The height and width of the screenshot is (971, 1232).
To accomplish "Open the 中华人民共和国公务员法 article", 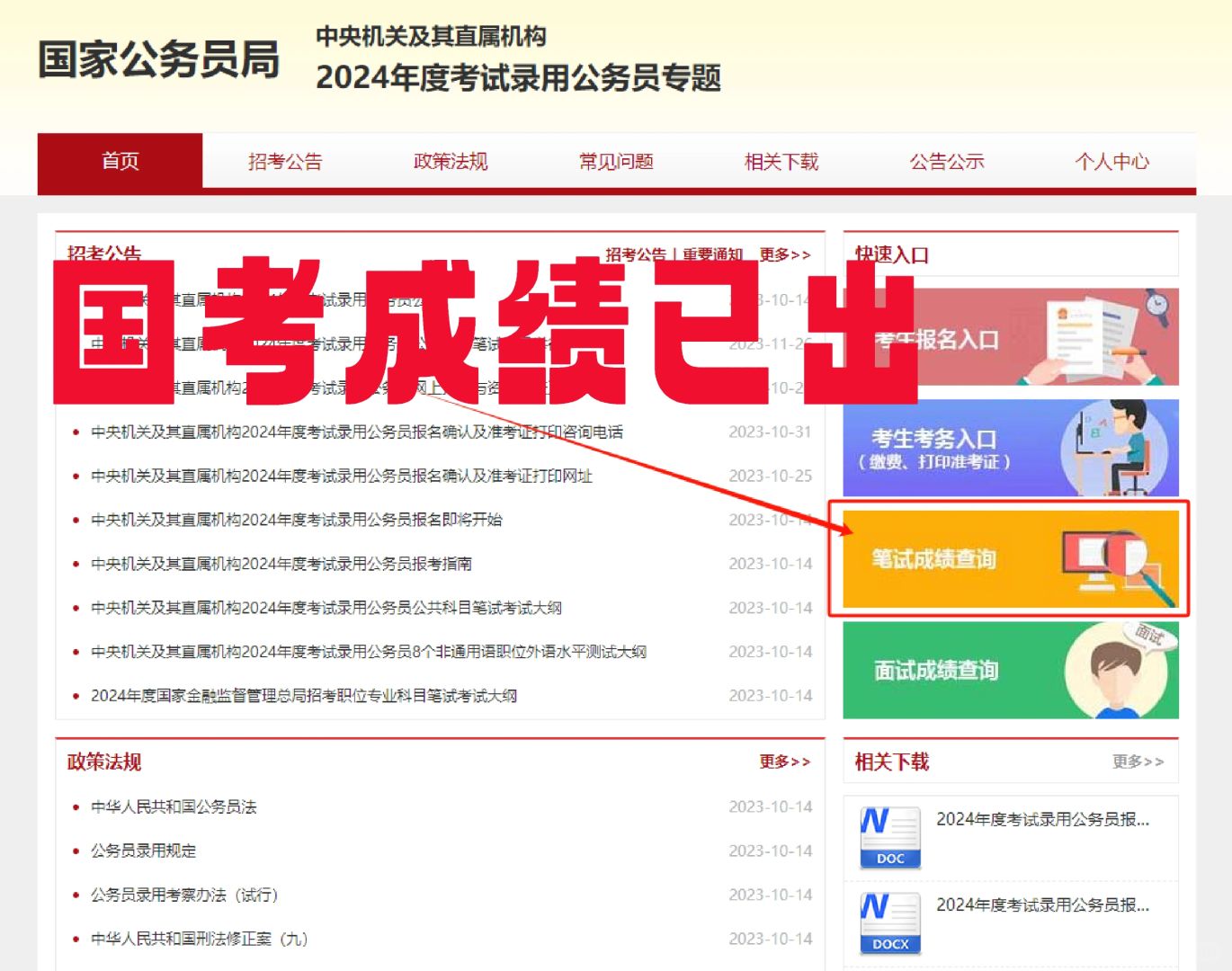I will (174, 807).
